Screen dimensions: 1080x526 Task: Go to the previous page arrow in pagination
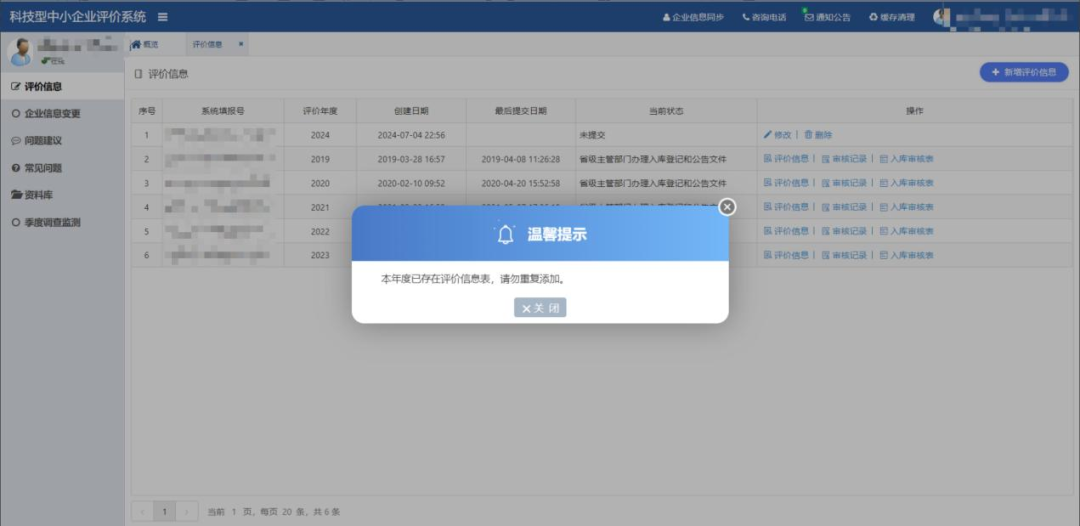tap(142, 512)
